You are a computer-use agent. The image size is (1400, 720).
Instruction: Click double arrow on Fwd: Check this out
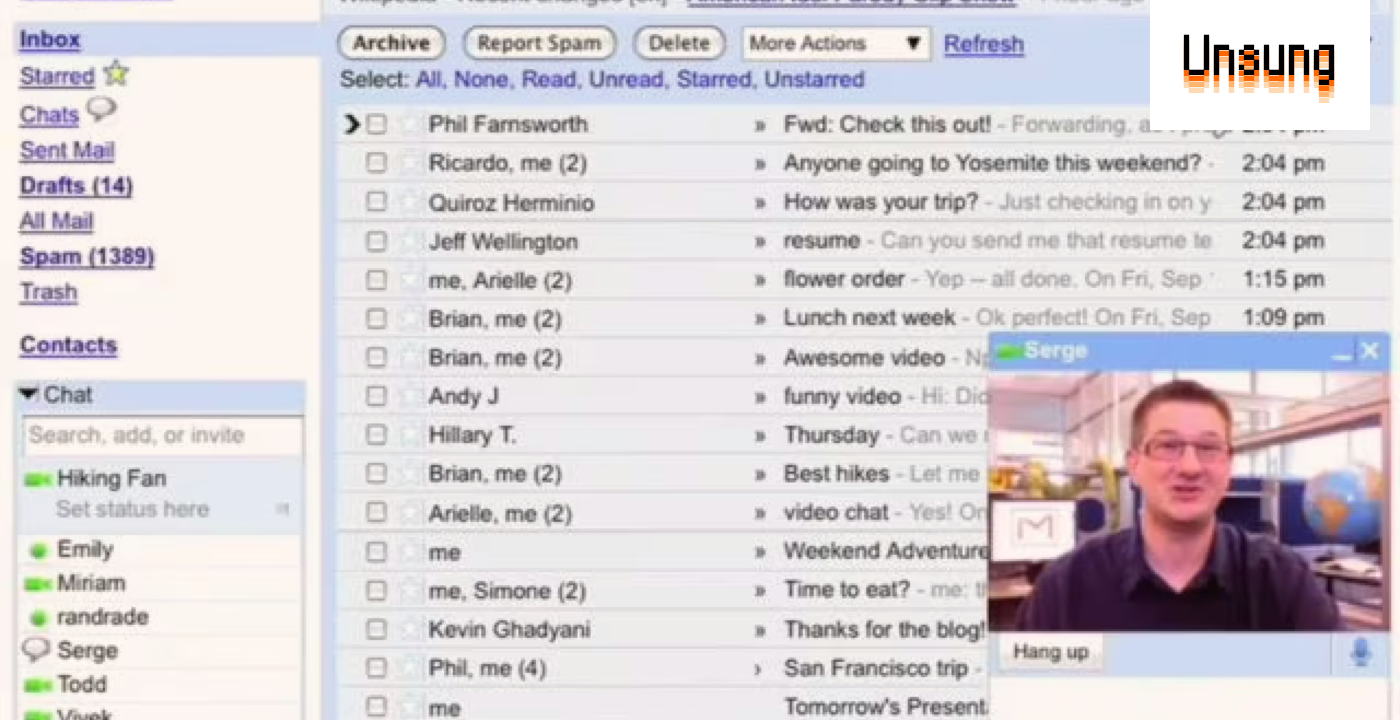click(x=760, y=126)
